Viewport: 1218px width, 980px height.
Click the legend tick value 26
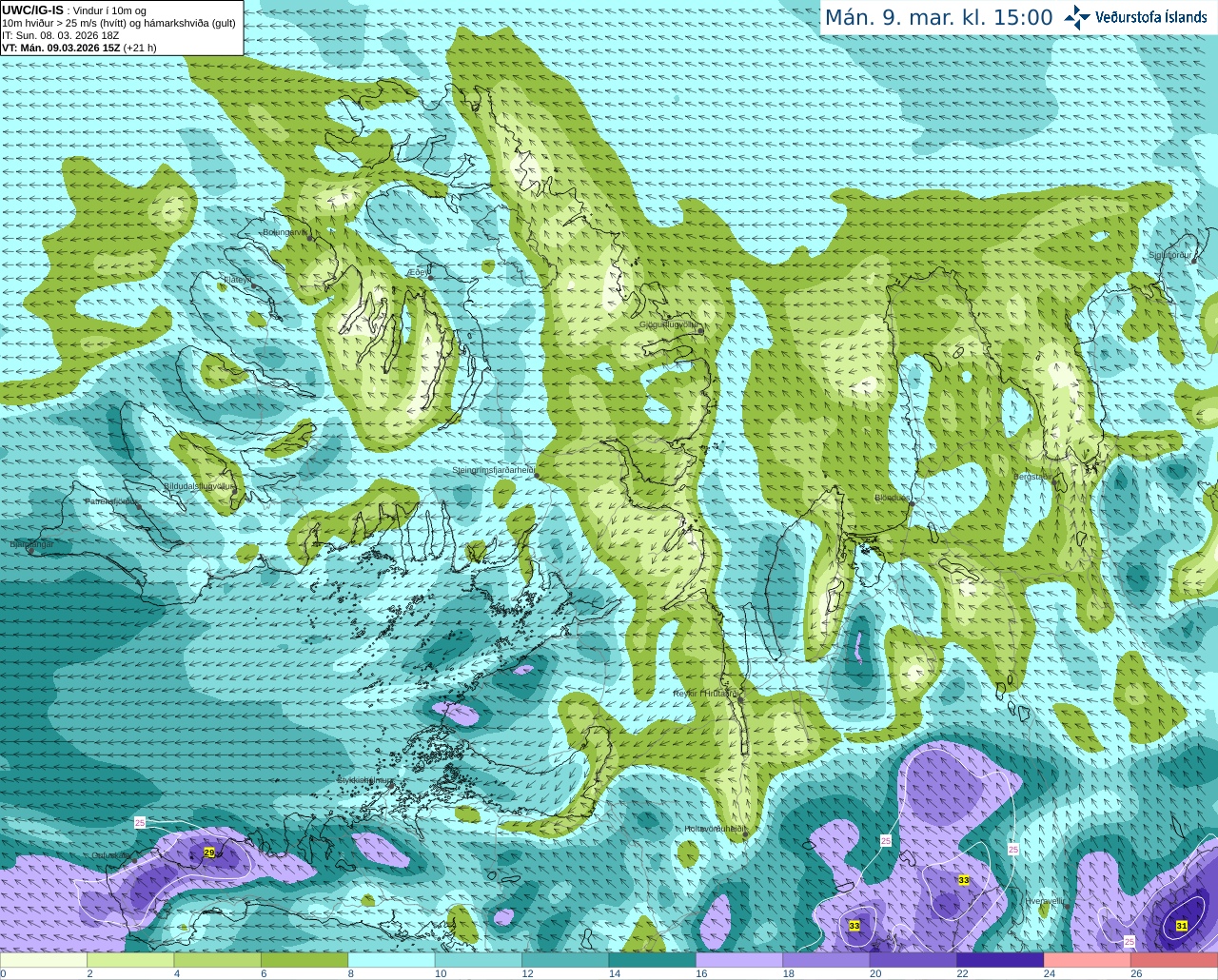pos(1136,974)
